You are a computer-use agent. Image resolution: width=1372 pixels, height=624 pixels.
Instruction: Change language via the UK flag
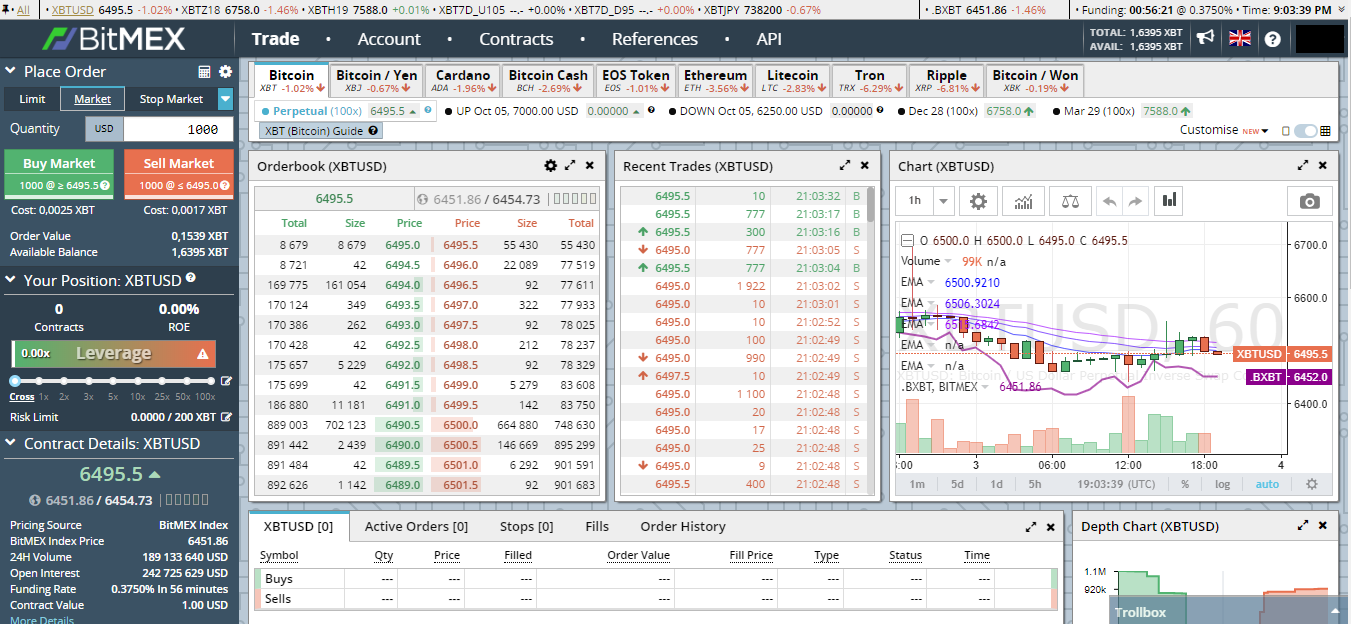click(1240, 38)
